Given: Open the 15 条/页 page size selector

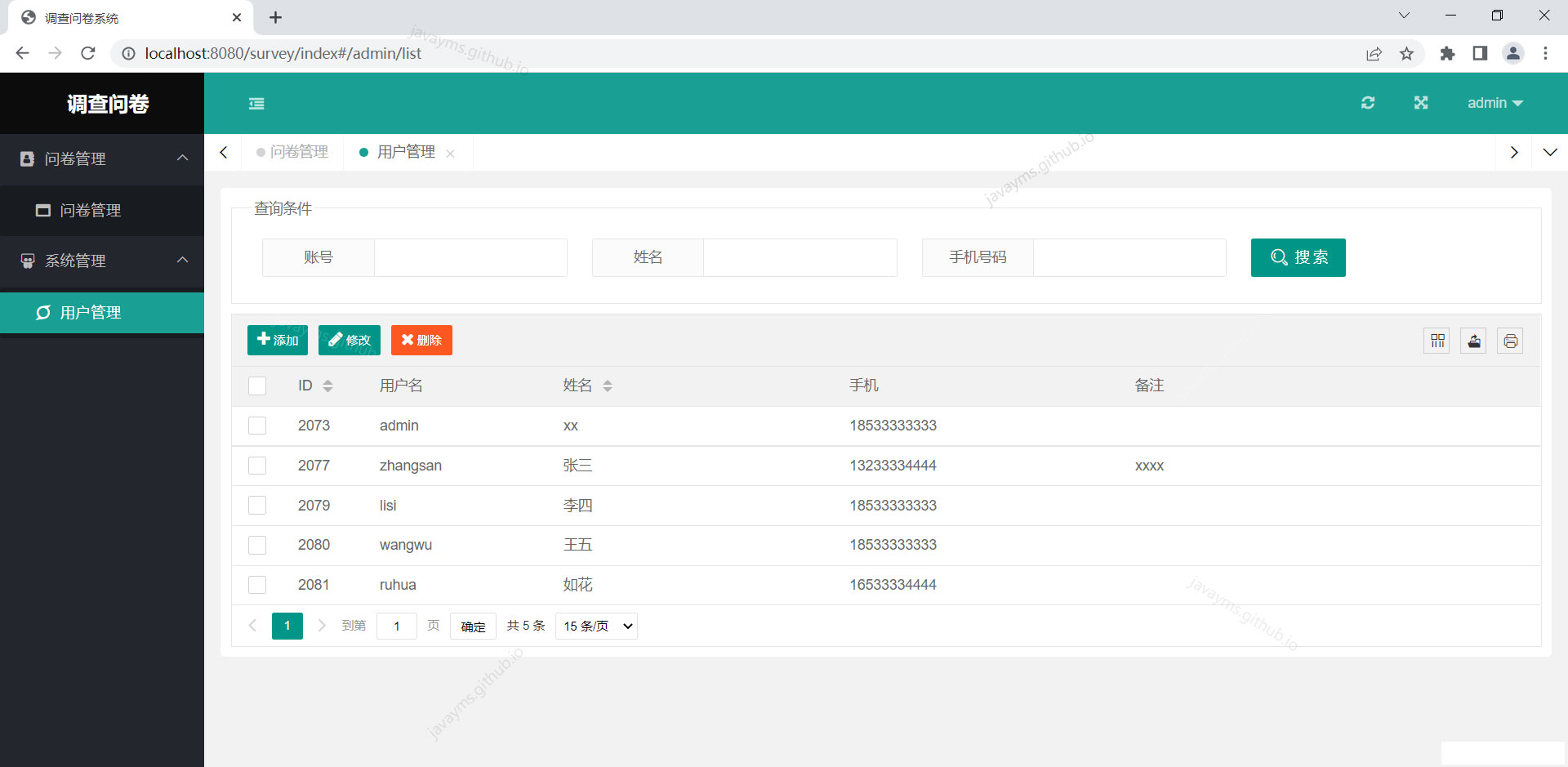Looking at the screenshot, I should [596, 626].
